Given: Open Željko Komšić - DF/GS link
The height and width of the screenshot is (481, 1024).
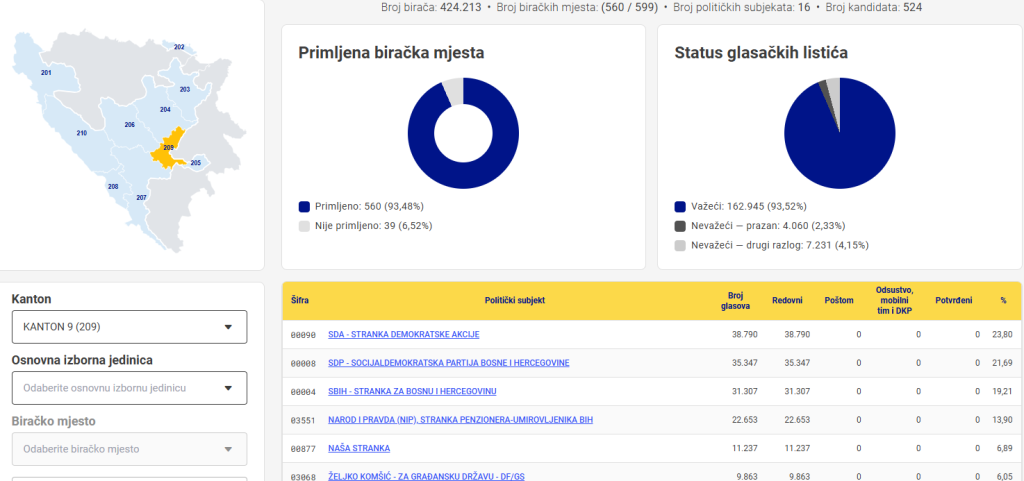Looking at the screenshot, I should [426, 476].
